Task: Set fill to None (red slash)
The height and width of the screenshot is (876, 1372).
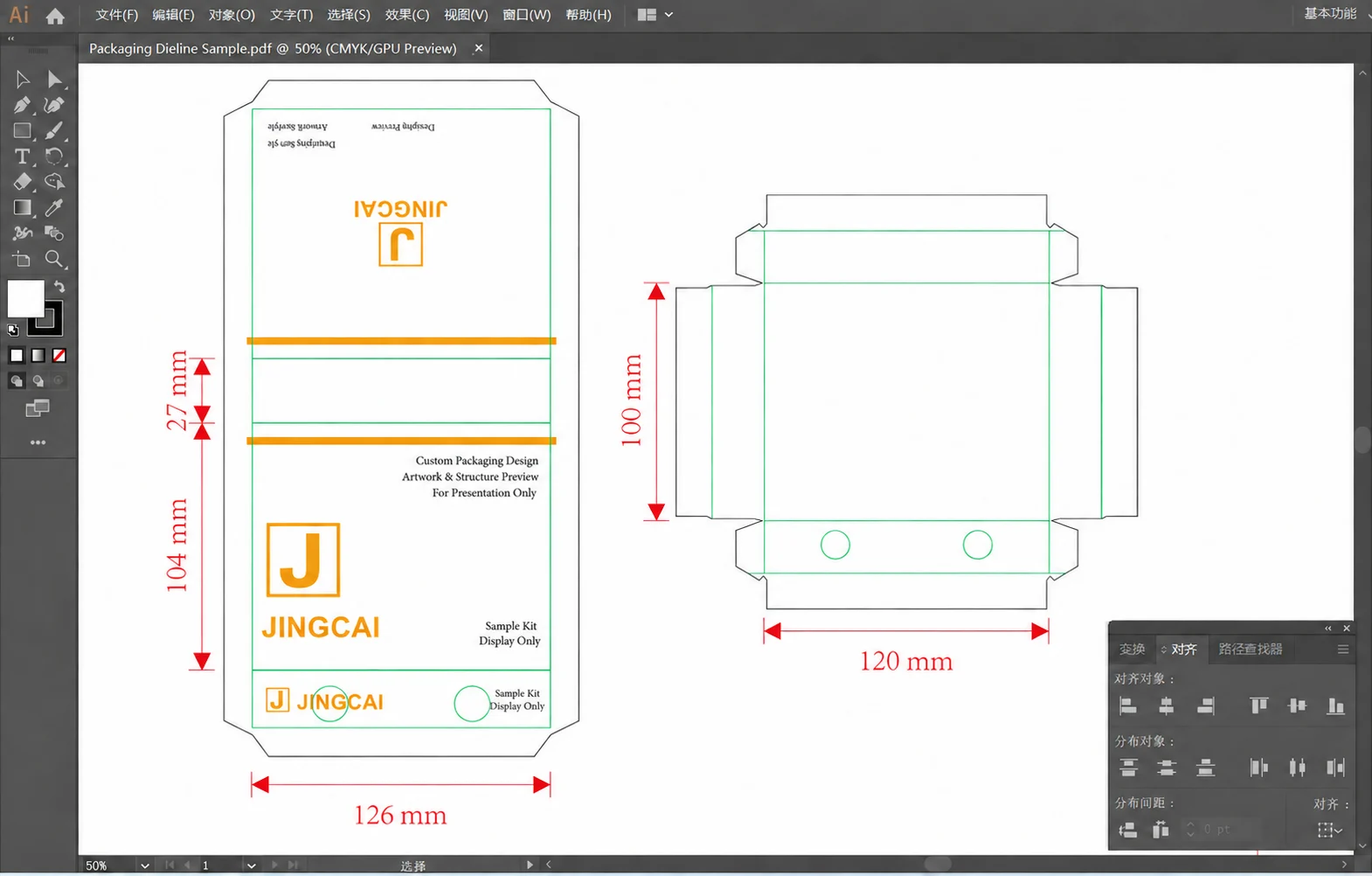Action: click(59, 355)
